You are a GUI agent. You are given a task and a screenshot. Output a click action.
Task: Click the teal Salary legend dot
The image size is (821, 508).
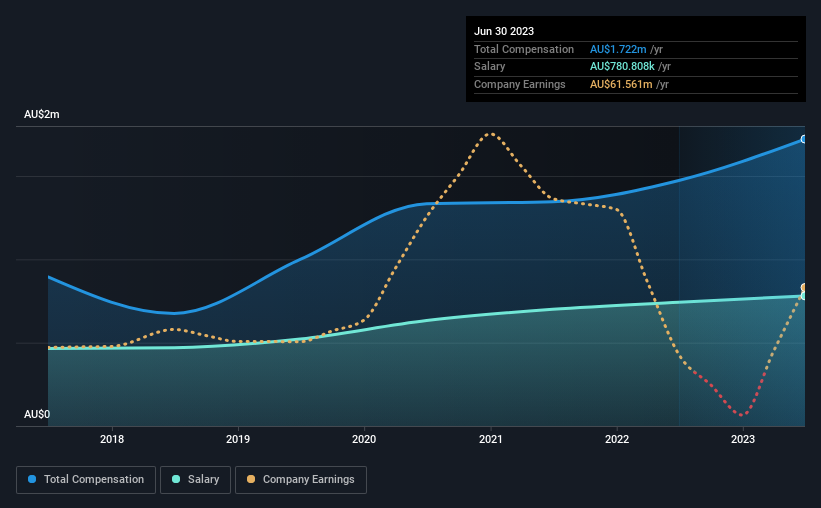pyautogui.click(x=176, y=479)
